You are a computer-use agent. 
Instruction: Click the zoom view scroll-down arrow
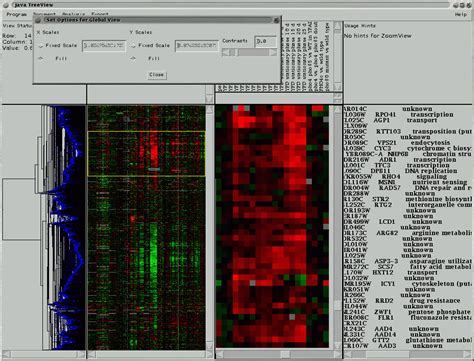337,345
